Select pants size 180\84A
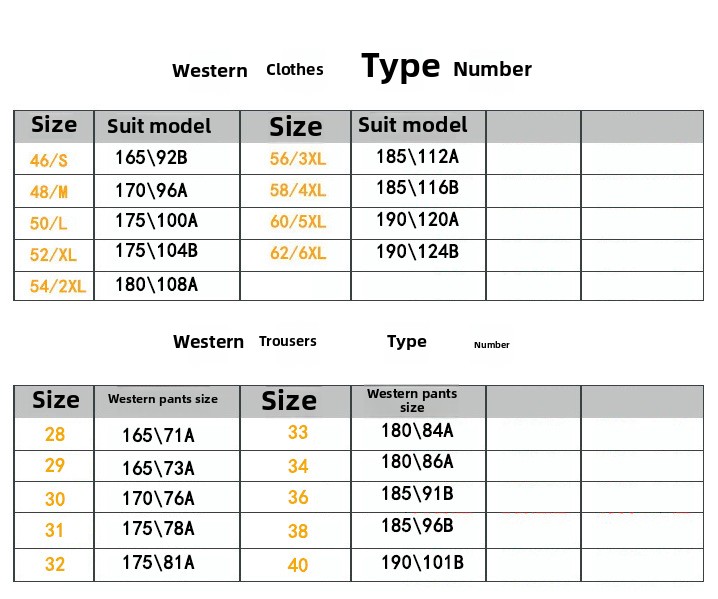The width and height of the screenshot is (718, 599). [417, 431]
